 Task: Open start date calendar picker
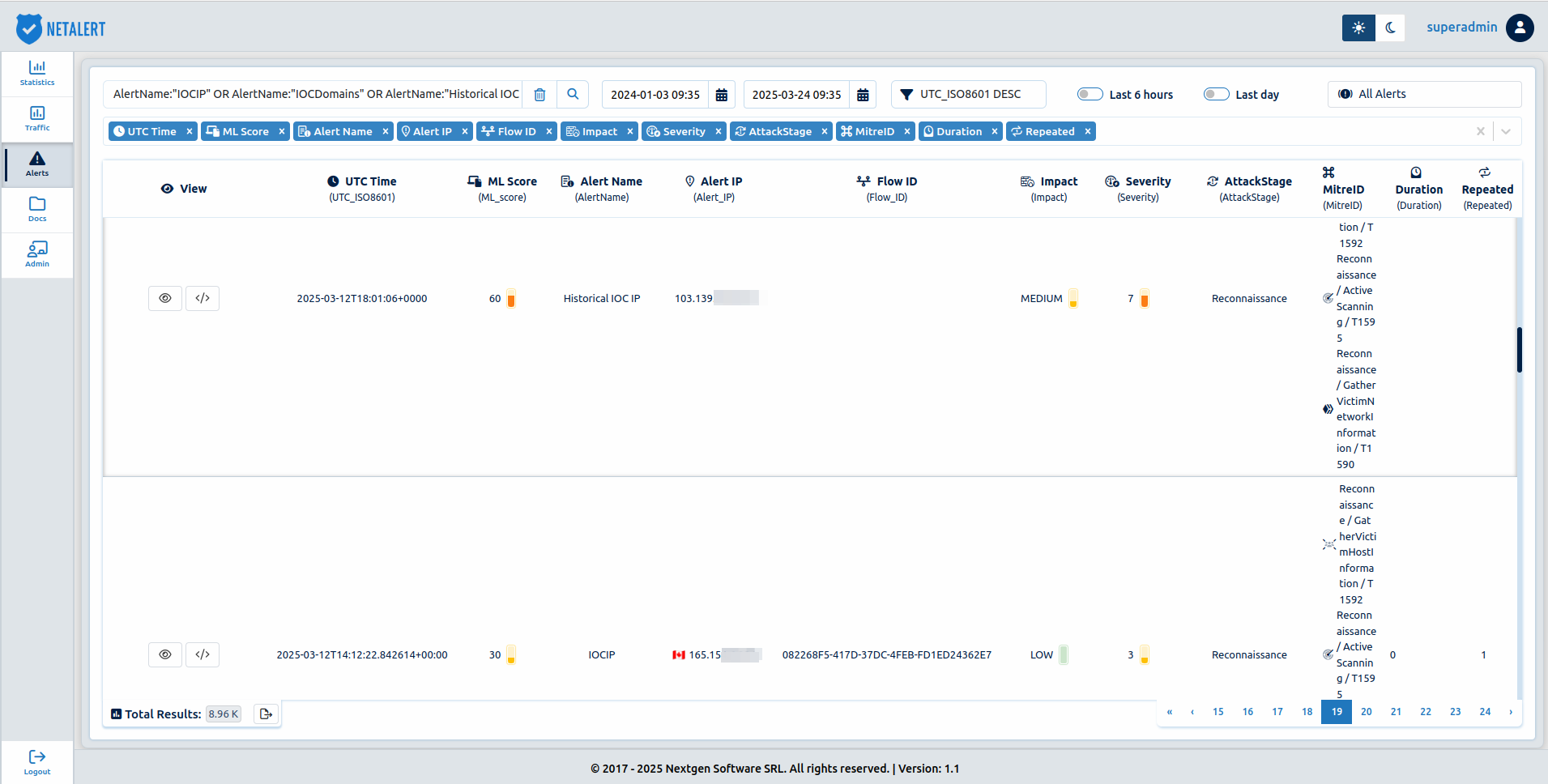coord(722,95)
